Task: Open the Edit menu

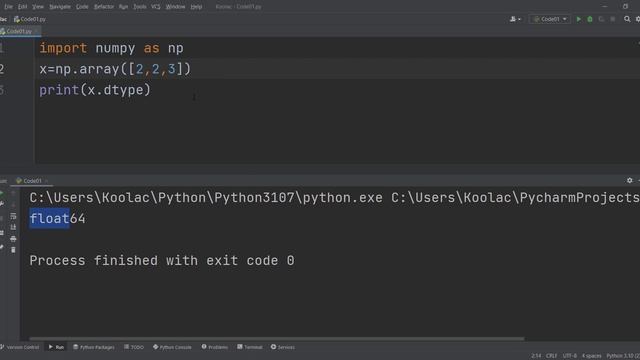Action: coord(22,7)
